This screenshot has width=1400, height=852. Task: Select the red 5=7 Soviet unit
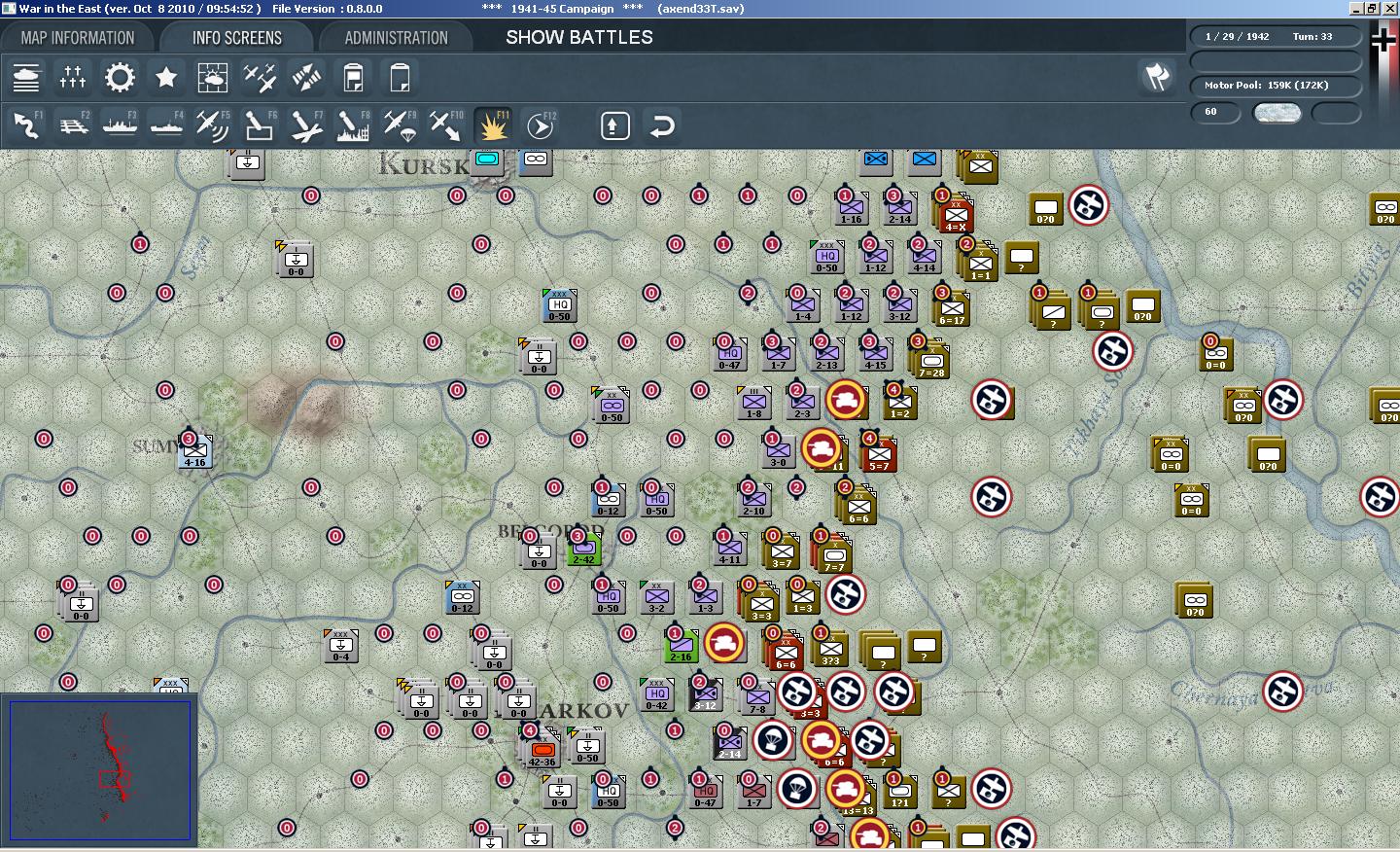click(880, 455)
